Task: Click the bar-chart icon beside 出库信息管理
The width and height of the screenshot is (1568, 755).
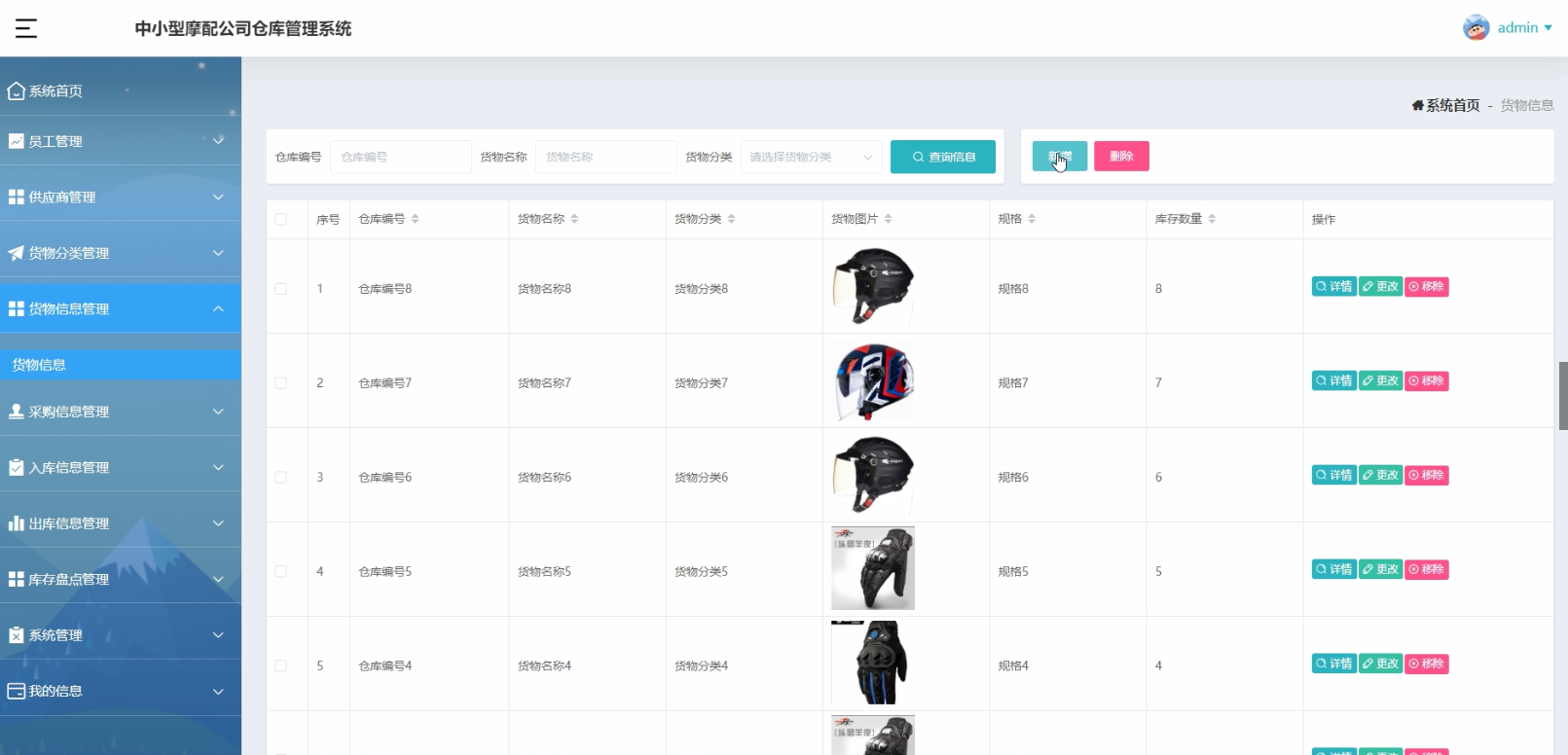Action: (x=16, y=523)
